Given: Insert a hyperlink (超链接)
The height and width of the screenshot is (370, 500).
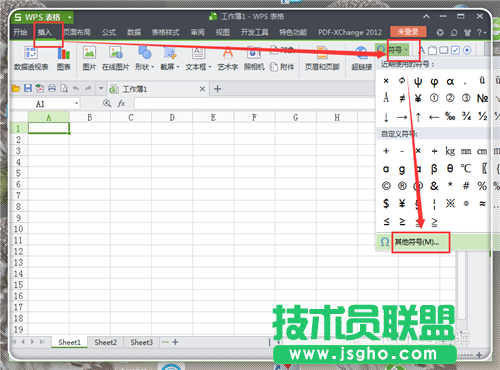Looking at the screenshot, I should tap(362, 59).
